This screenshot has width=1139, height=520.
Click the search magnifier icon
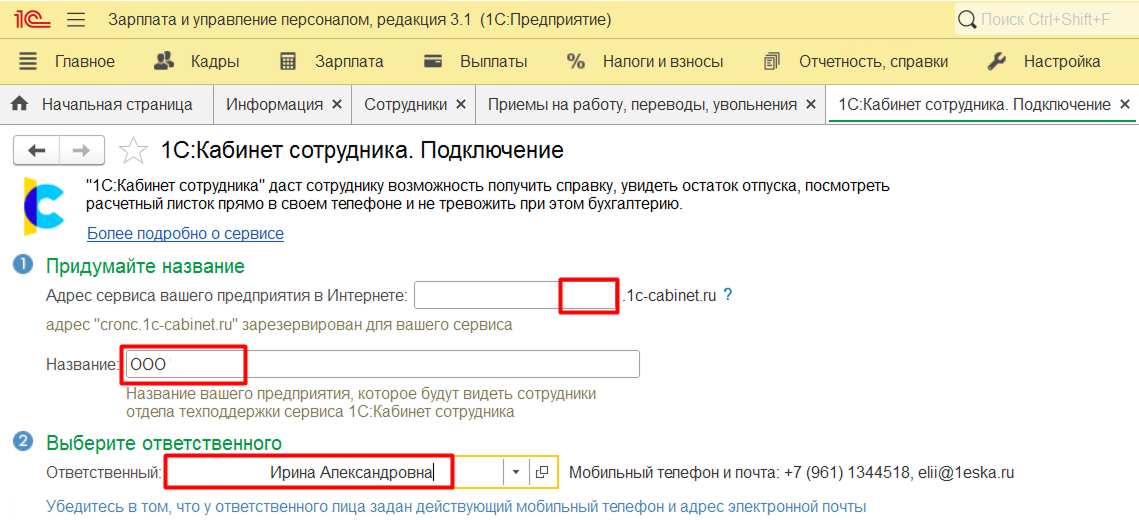(967, 20)
